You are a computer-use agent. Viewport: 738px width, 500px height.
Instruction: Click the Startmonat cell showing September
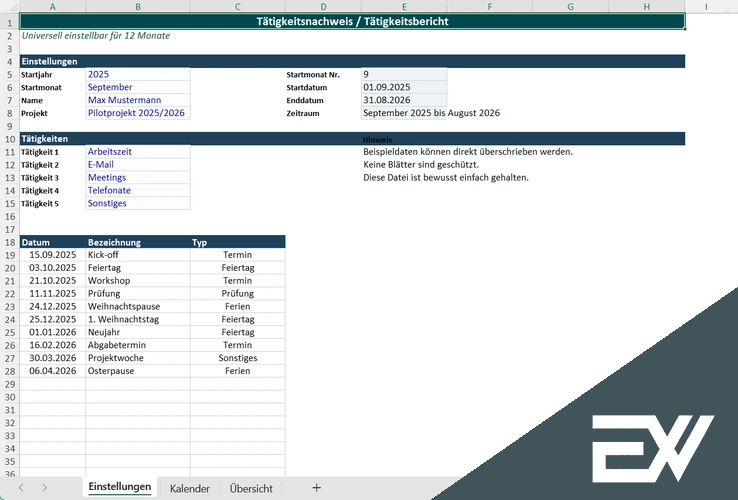(x=137, y=87)
